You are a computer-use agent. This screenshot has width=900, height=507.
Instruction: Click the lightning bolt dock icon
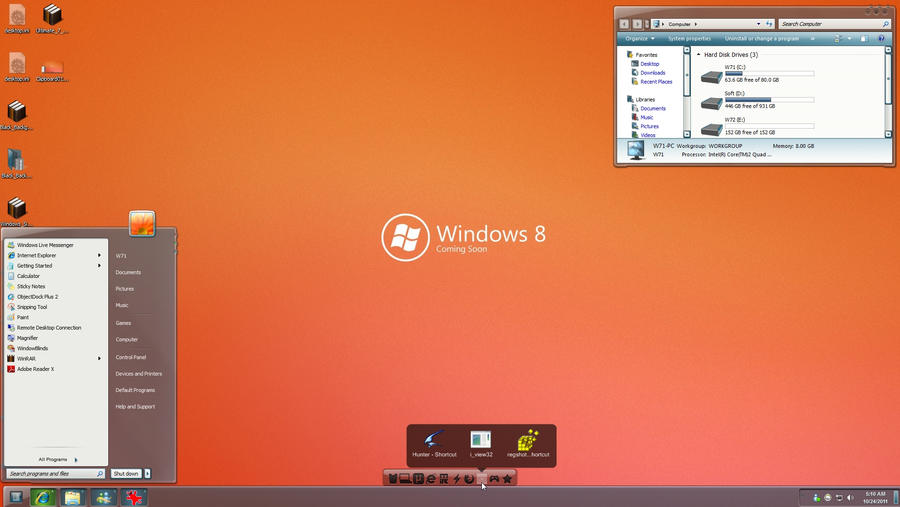pyautogui.click(x=456, y=478)
